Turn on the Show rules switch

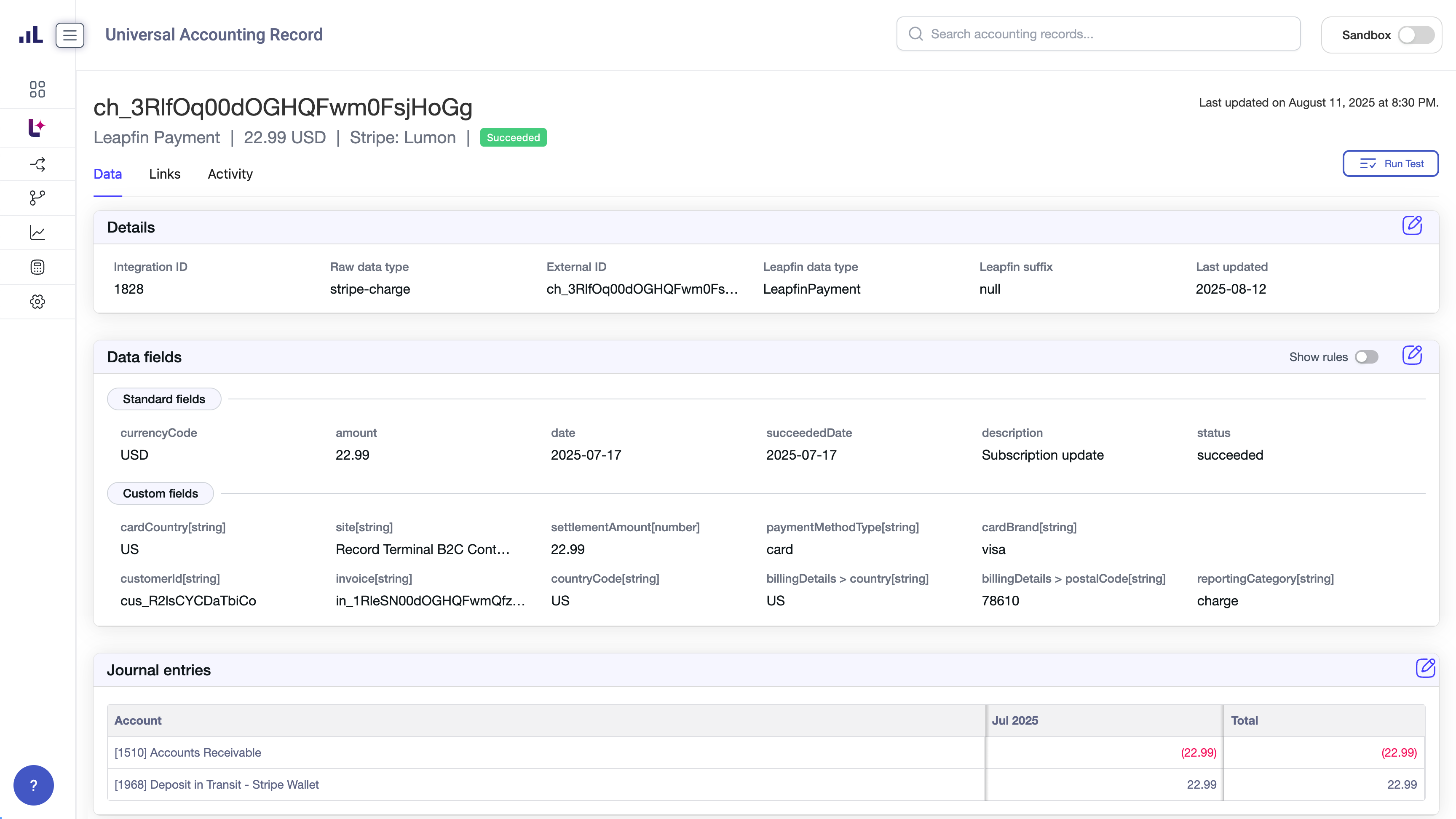pos(1366,357)
